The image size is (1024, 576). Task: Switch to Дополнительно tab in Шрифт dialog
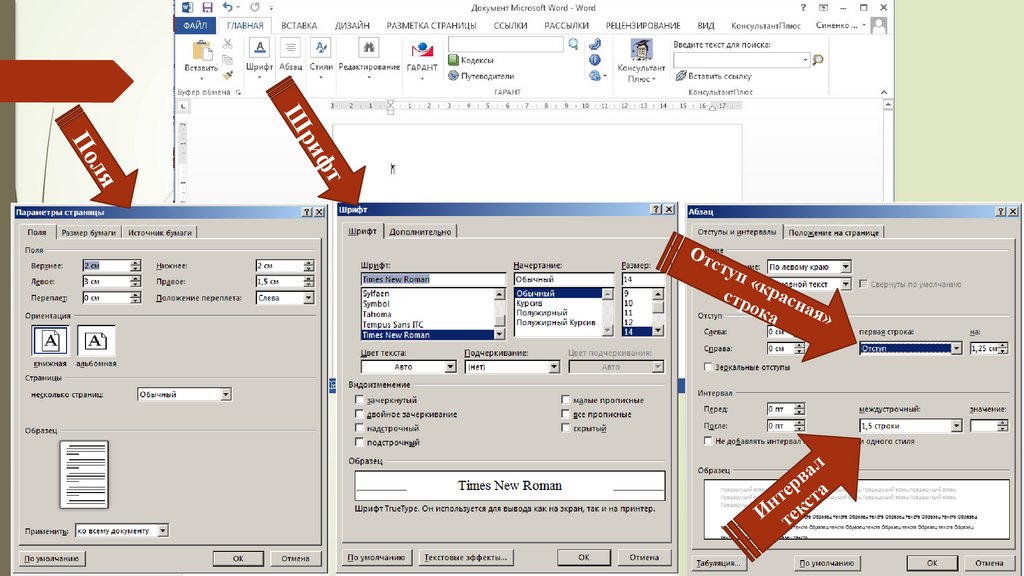(x=420, y=232)
